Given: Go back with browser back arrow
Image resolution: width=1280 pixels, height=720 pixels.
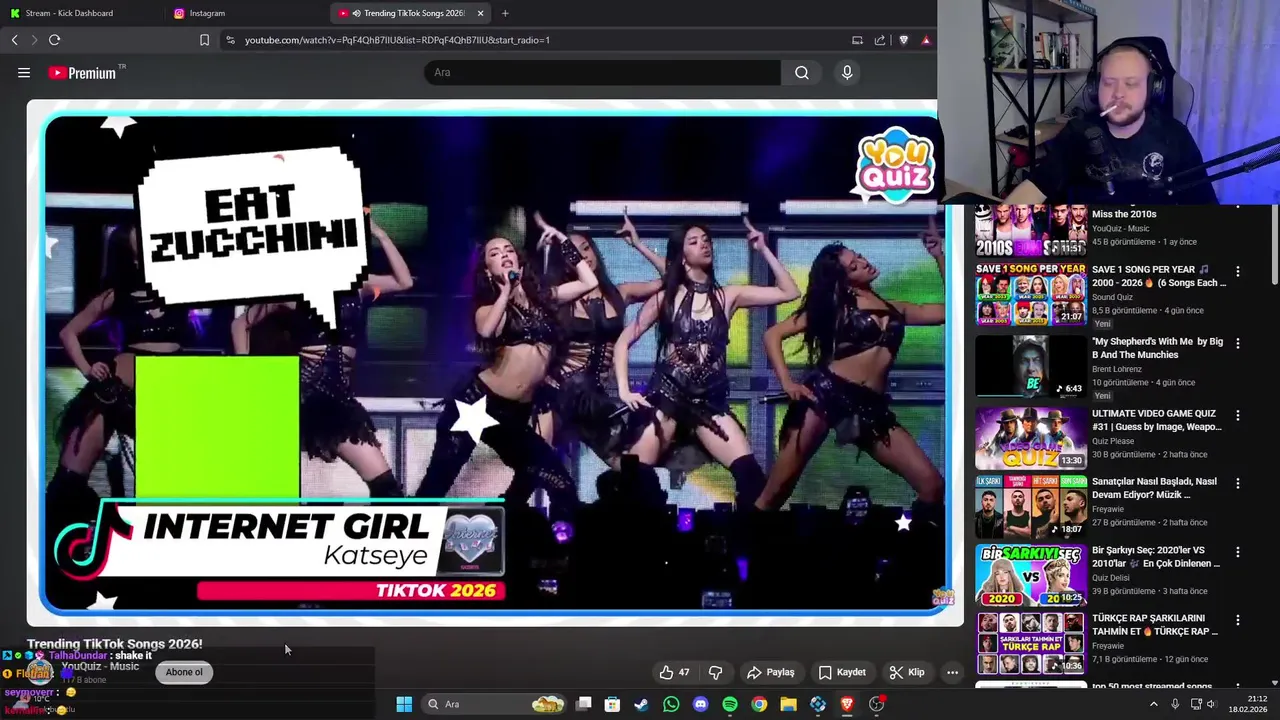Looking at the screenshot, I should click(x=15, y=40).
